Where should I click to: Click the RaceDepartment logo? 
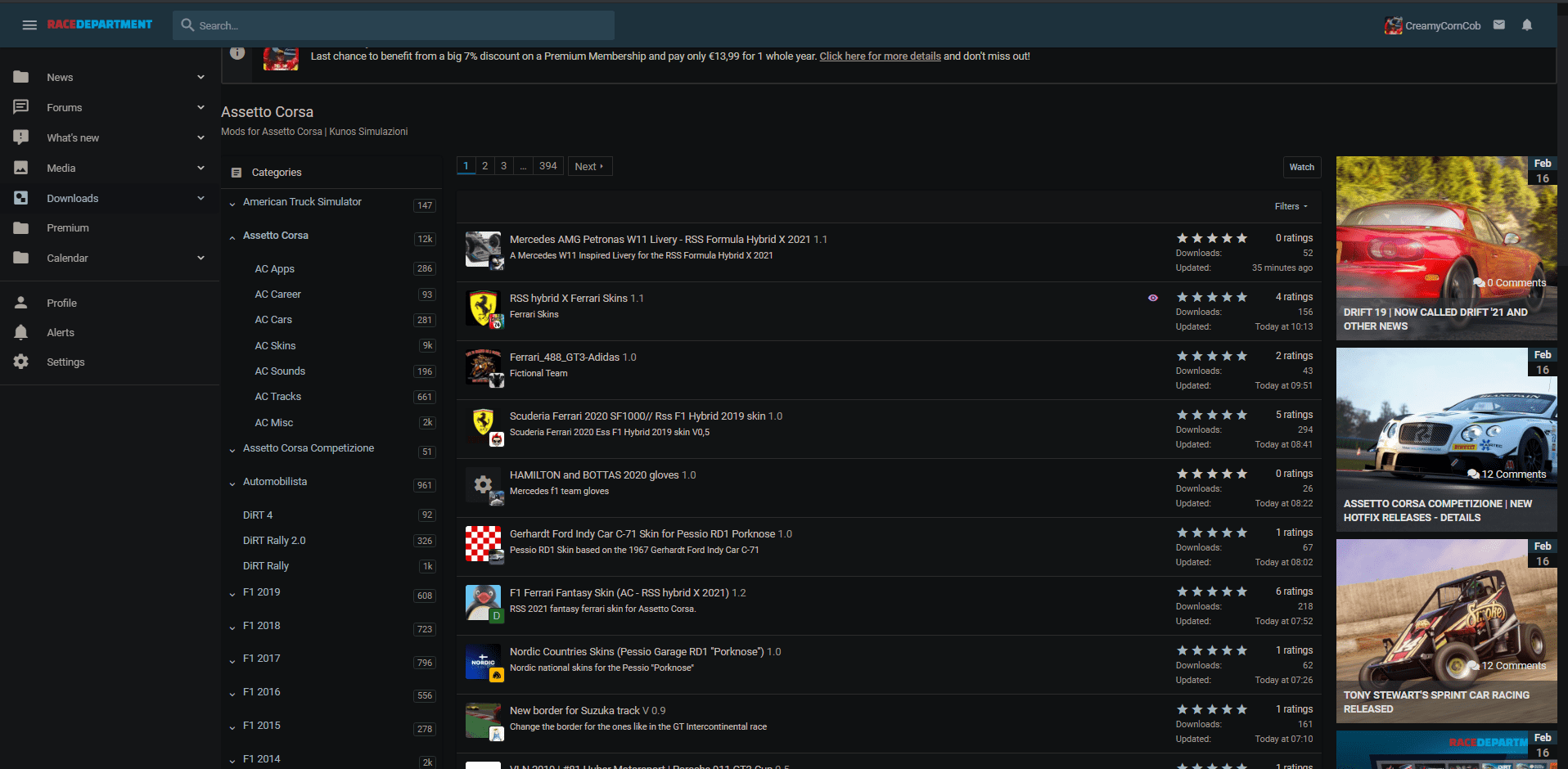100,25
